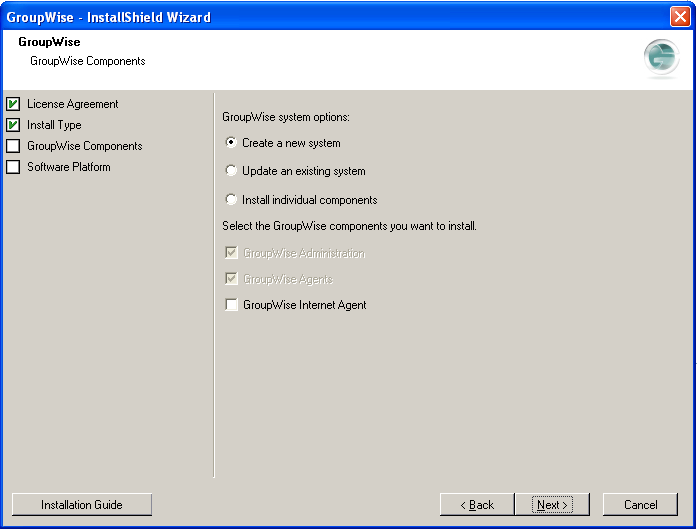Open the Installation Guide
697x529 pixels.
(82, 505)
